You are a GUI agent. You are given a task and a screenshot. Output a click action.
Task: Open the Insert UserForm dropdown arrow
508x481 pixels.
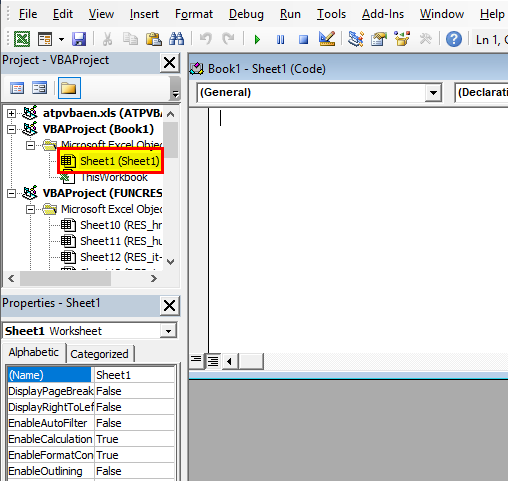(61, 39)
